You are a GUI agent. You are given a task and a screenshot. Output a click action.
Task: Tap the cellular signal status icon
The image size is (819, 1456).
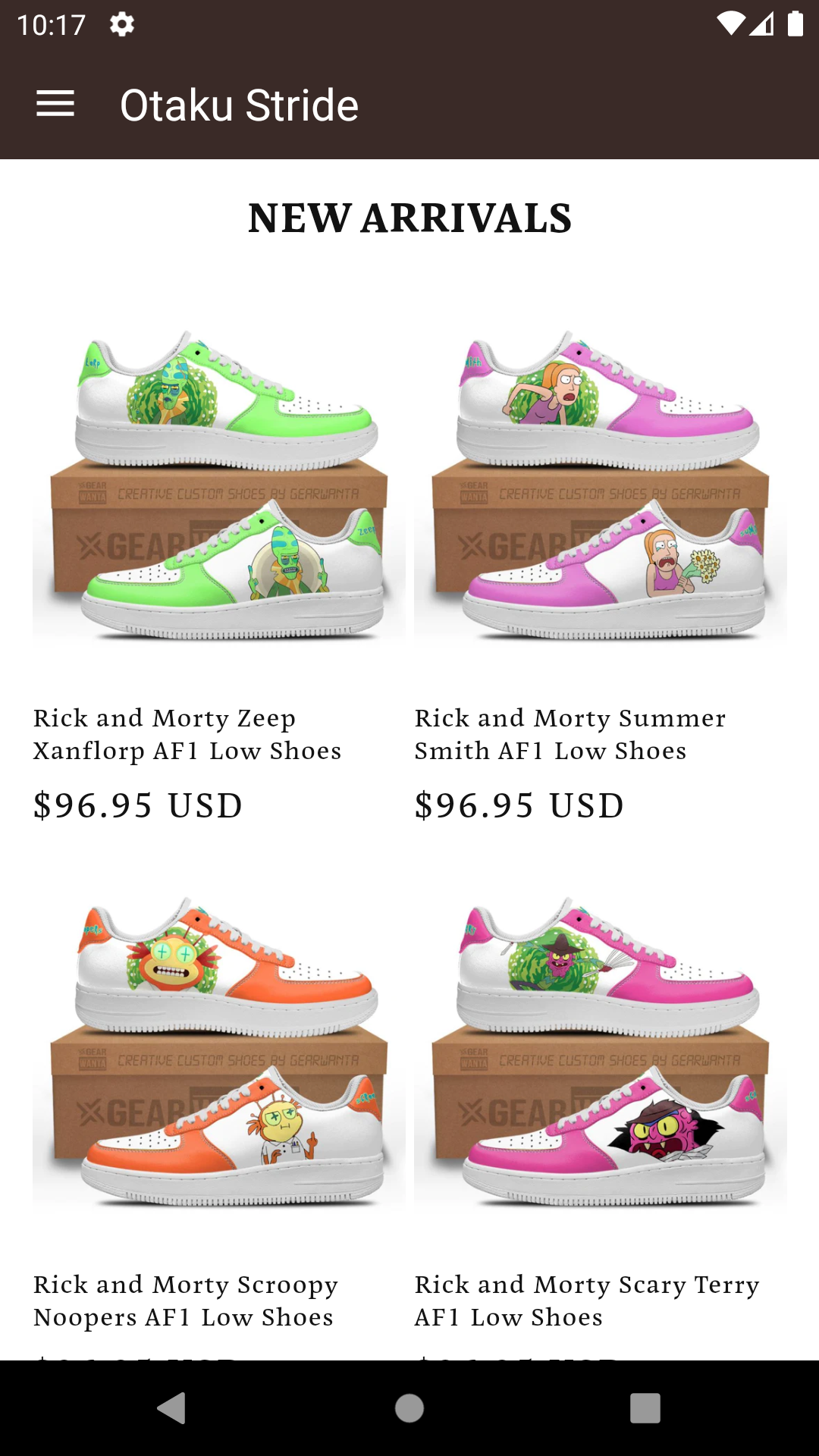coord(761,24)
